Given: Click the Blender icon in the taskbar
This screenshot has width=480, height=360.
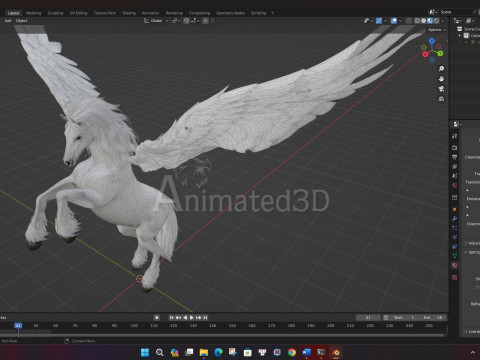Looking at the screenshot, I should (336, 352).
